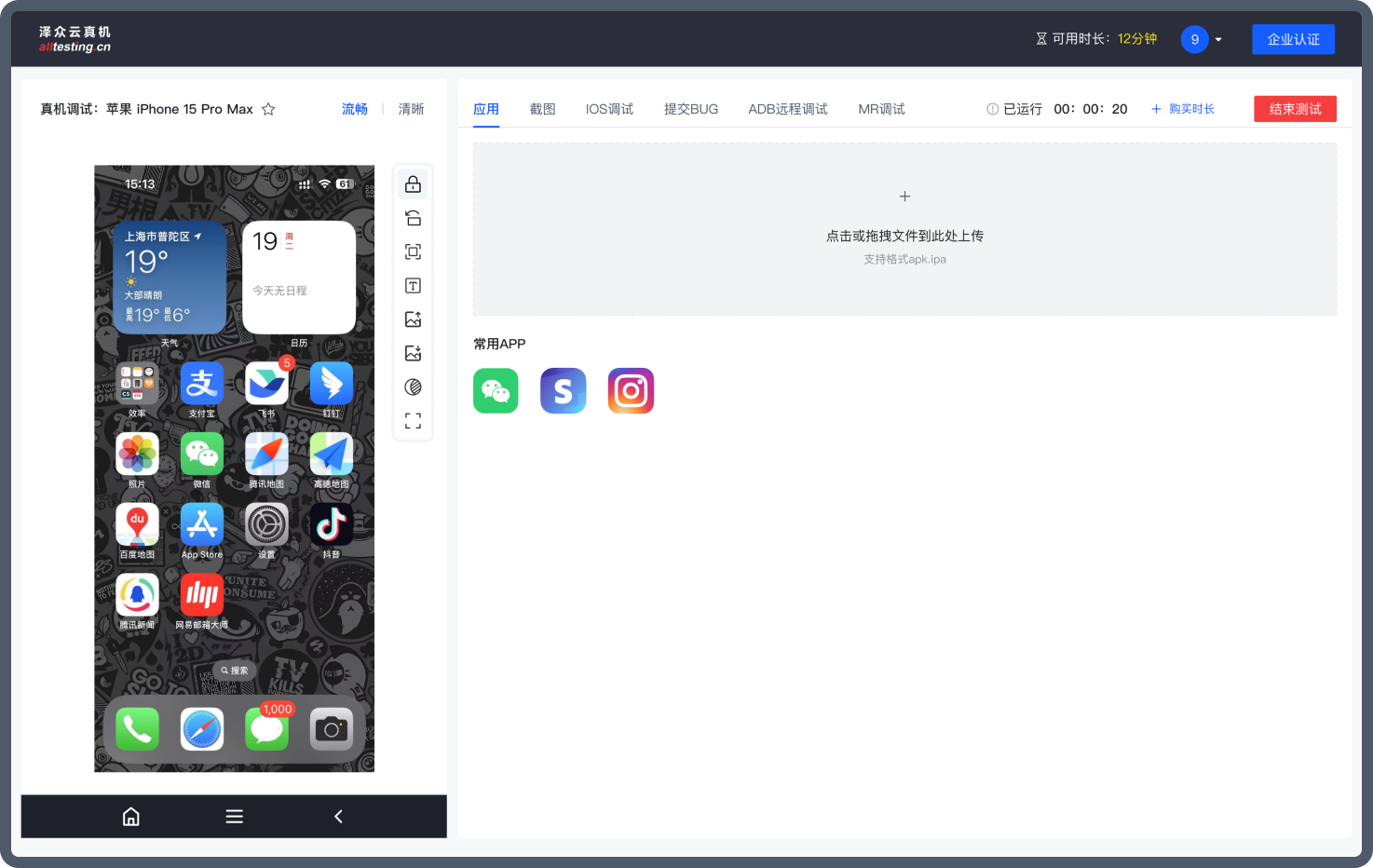
Task: Click the lock screen icon in device toolbar
Action: (413, 184)
